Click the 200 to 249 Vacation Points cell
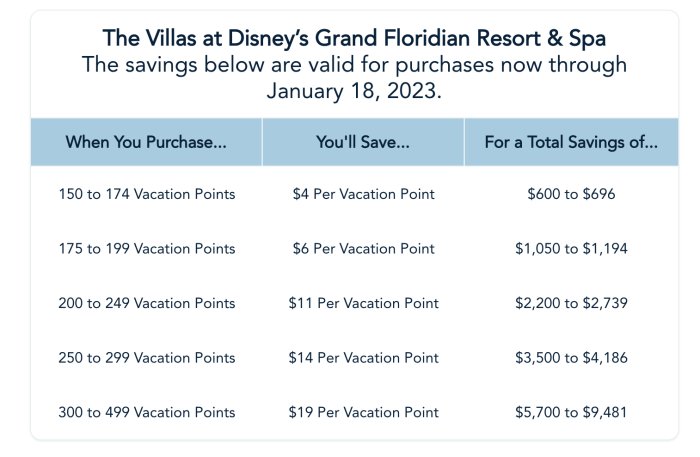The image size is (700, 457). 147,303
